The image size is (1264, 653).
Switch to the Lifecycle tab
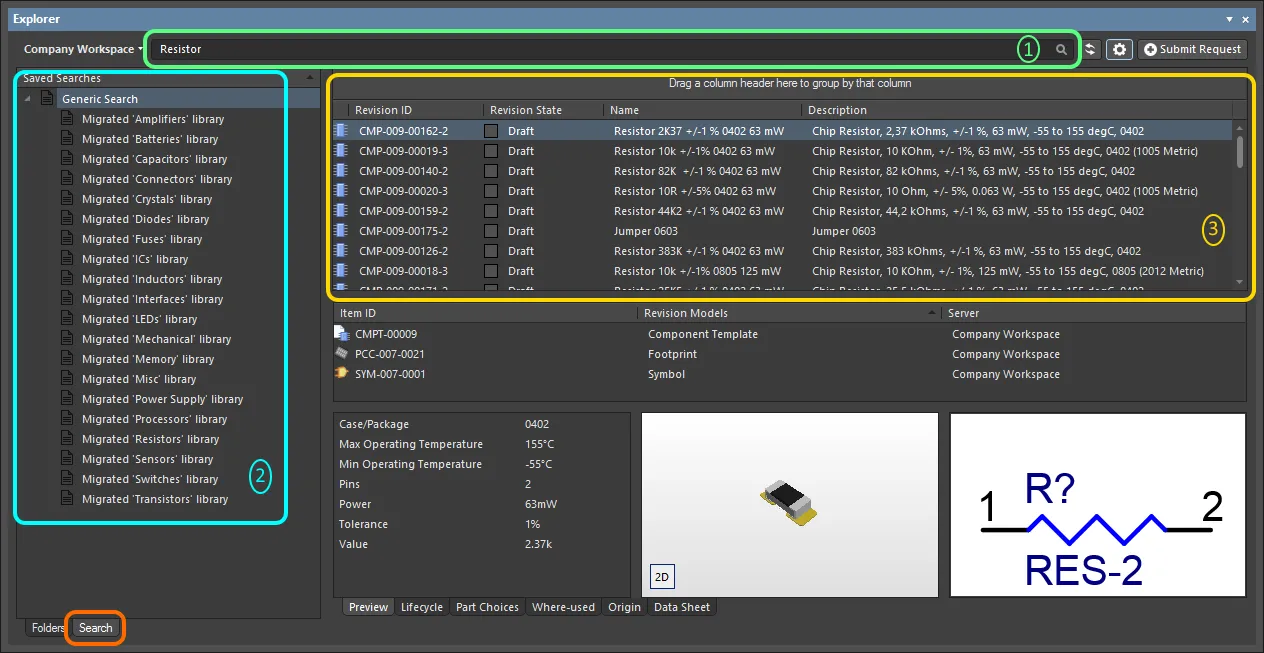tap(421, 607)
